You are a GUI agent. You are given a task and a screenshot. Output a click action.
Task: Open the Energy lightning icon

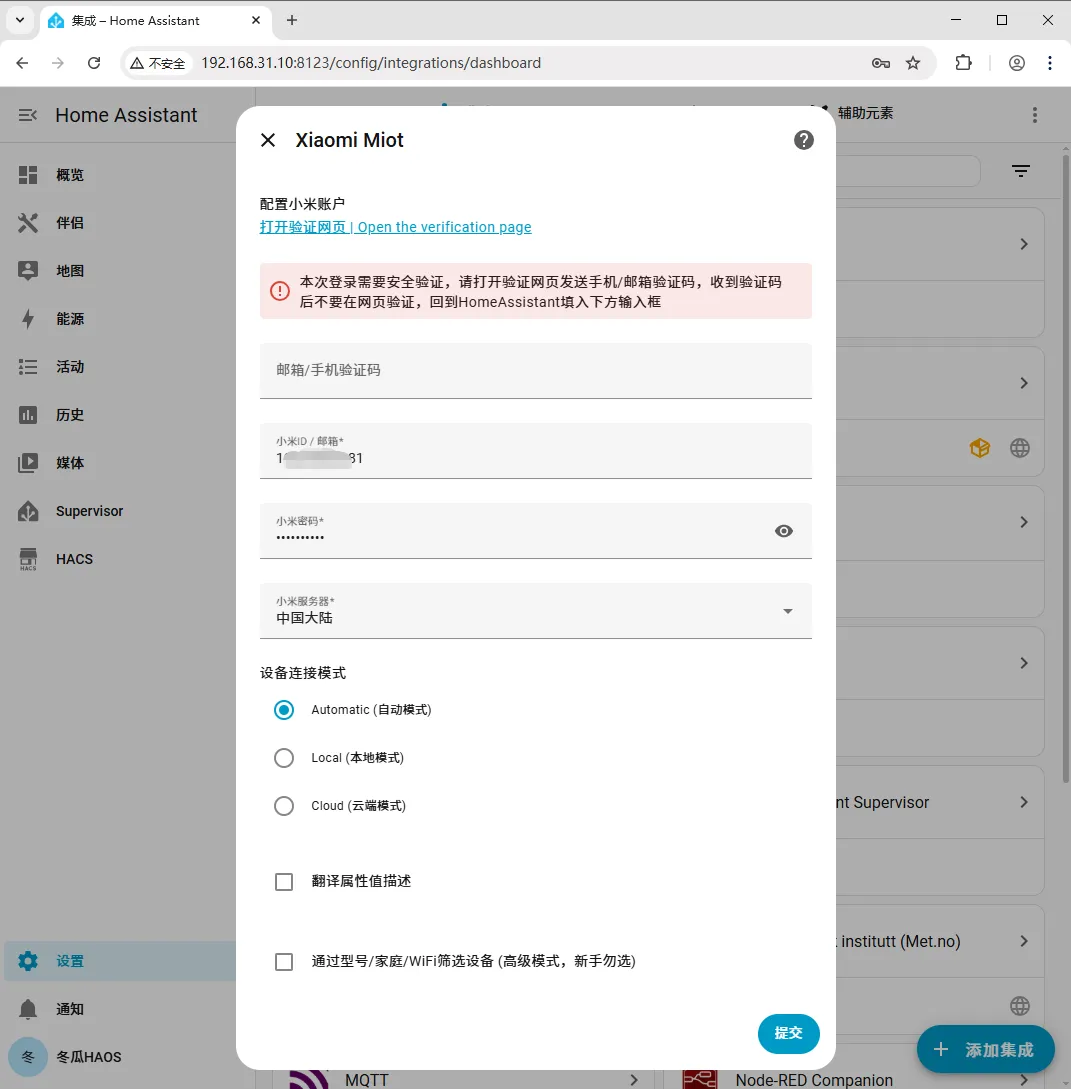click(28, 319)
